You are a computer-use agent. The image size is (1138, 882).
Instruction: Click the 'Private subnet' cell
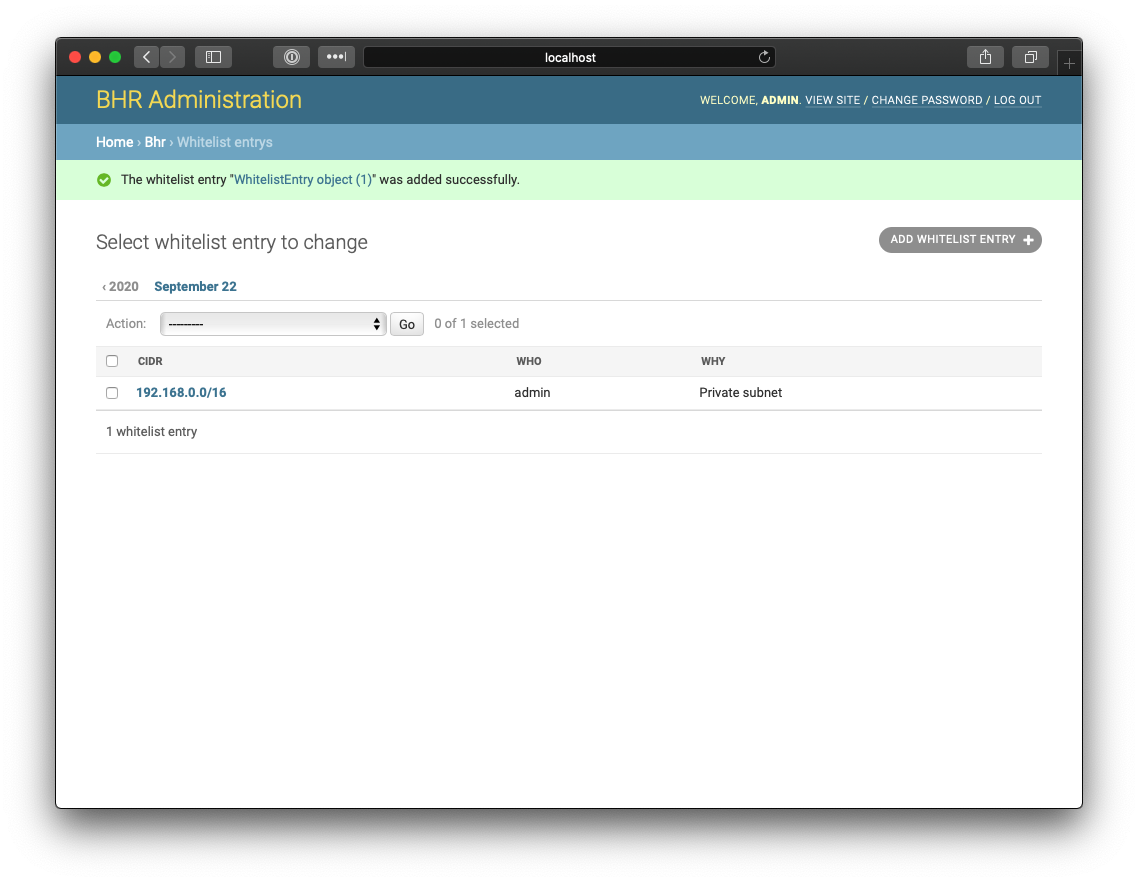coord(741,393)
